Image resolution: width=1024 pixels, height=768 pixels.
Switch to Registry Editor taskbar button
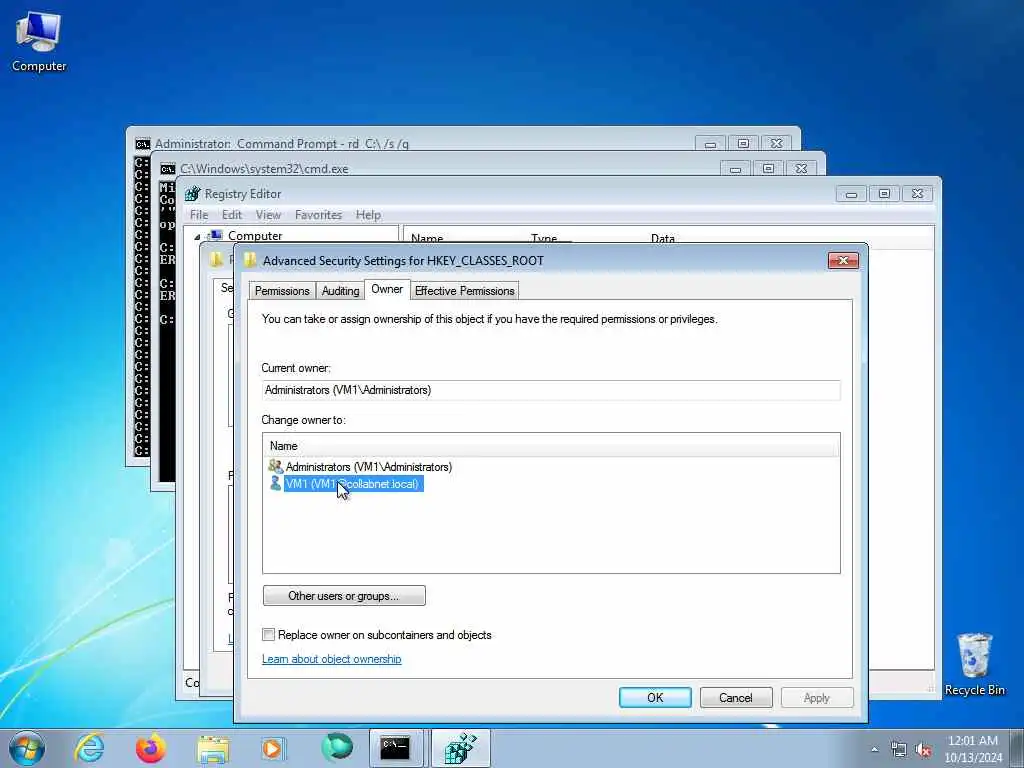click(x=461, y=748)
